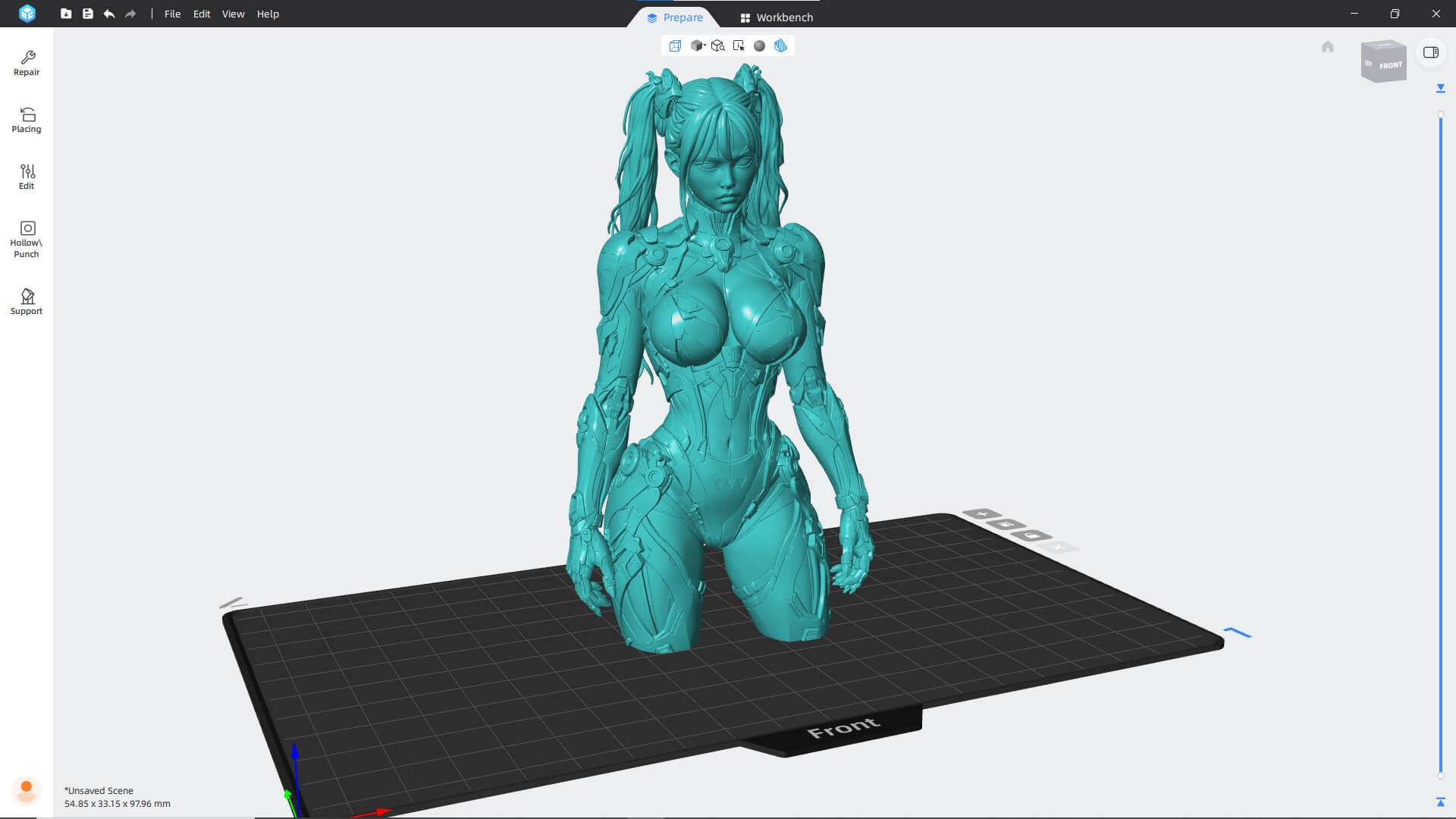Viewport: 1456px width, 819px height.
Task: Redo the last undone action
Action: coord(130,14)
